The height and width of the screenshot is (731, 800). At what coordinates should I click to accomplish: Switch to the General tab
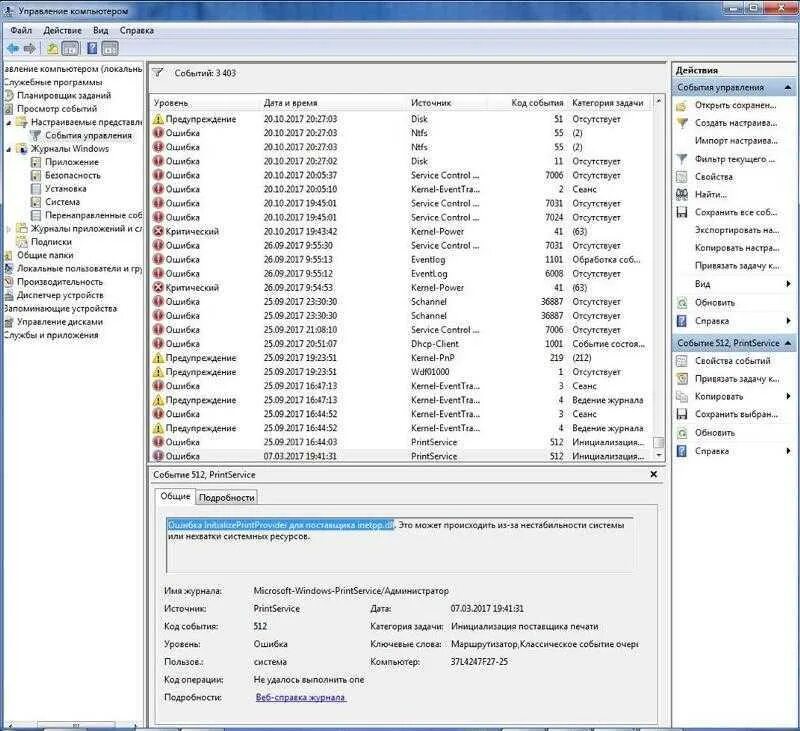[175, 496]
